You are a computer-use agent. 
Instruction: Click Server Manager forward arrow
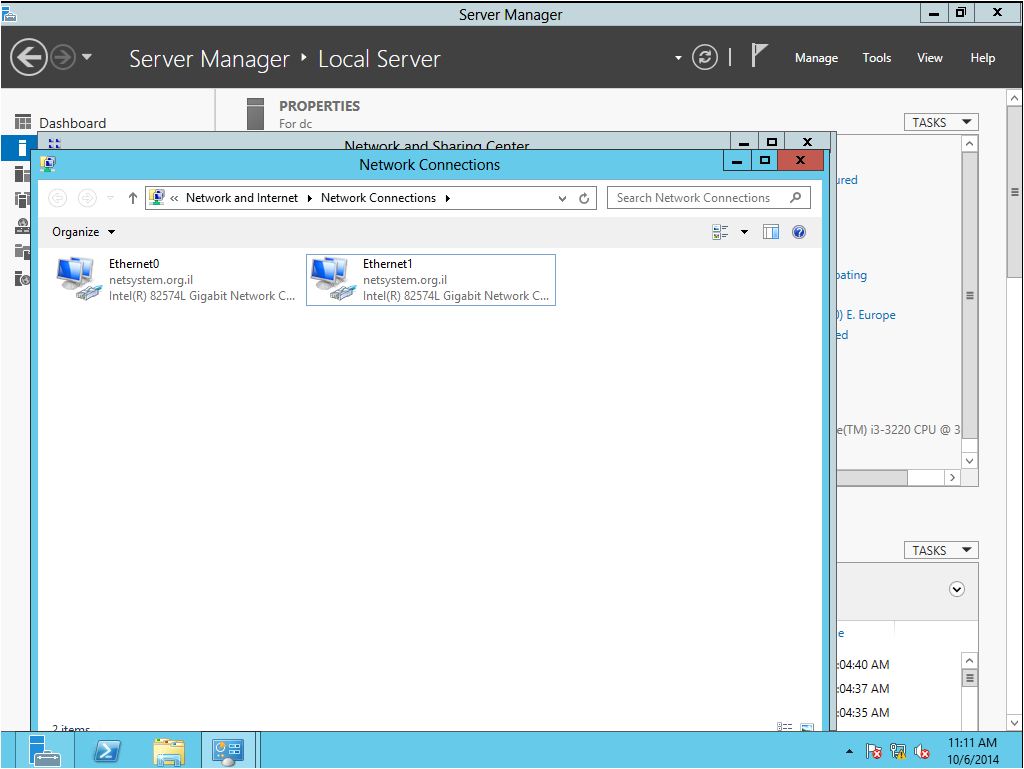(63, 57)
